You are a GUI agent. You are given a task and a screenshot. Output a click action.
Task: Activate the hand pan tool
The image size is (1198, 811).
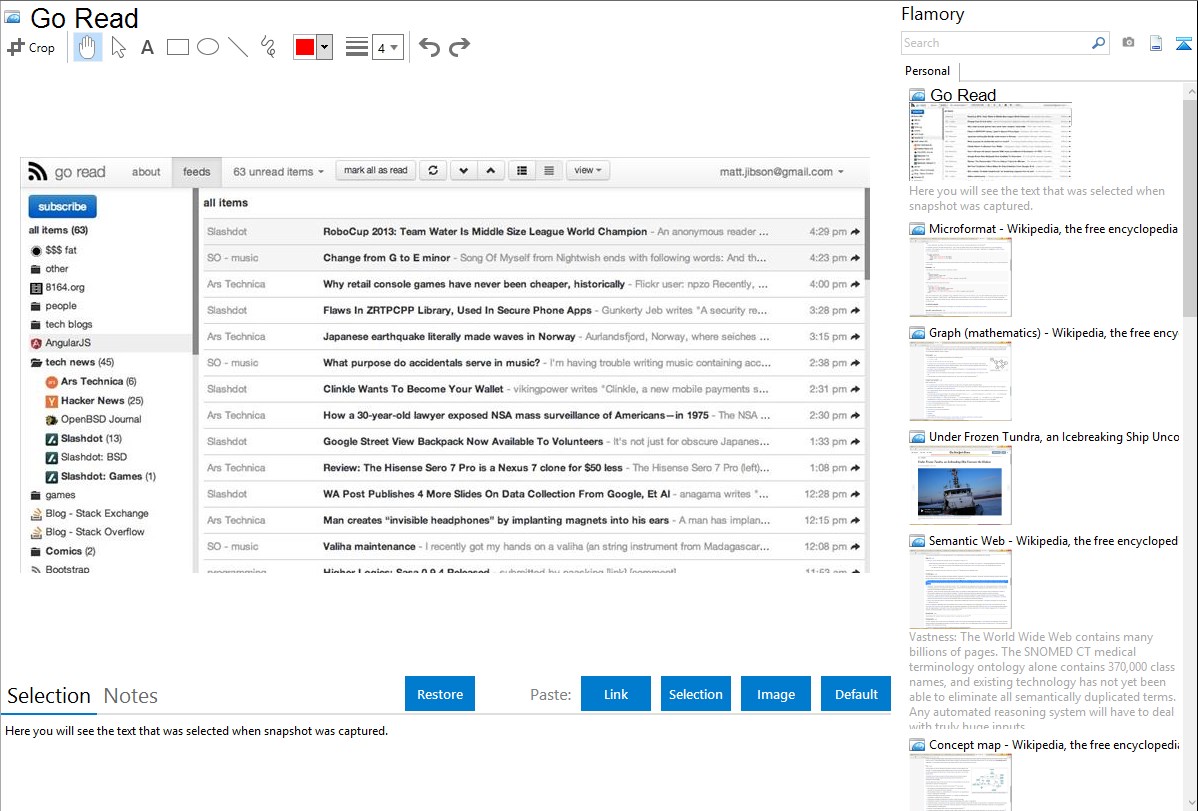(x=88, y=47)
